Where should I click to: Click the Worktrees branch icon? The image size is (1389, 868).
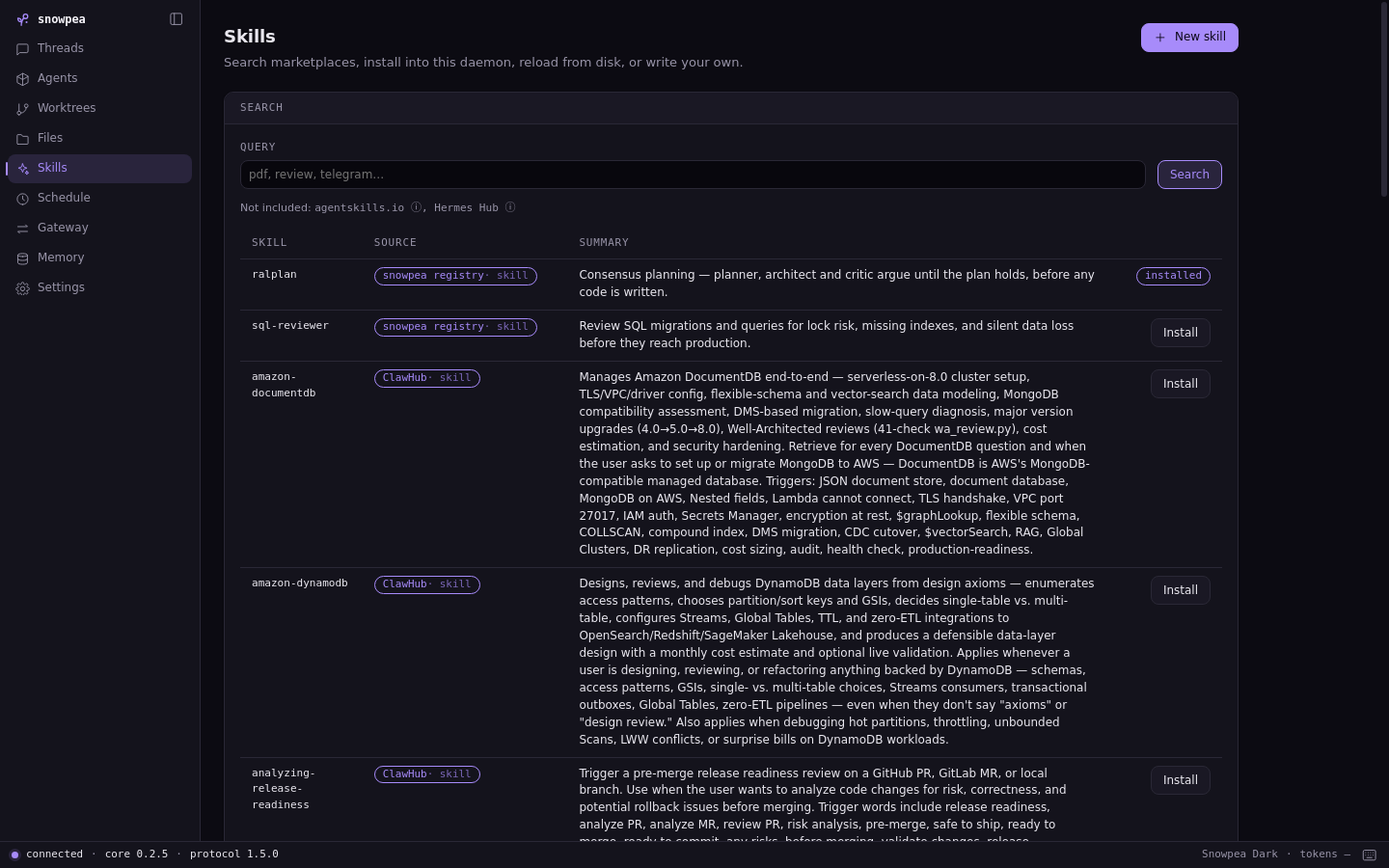tap(22, 108)
